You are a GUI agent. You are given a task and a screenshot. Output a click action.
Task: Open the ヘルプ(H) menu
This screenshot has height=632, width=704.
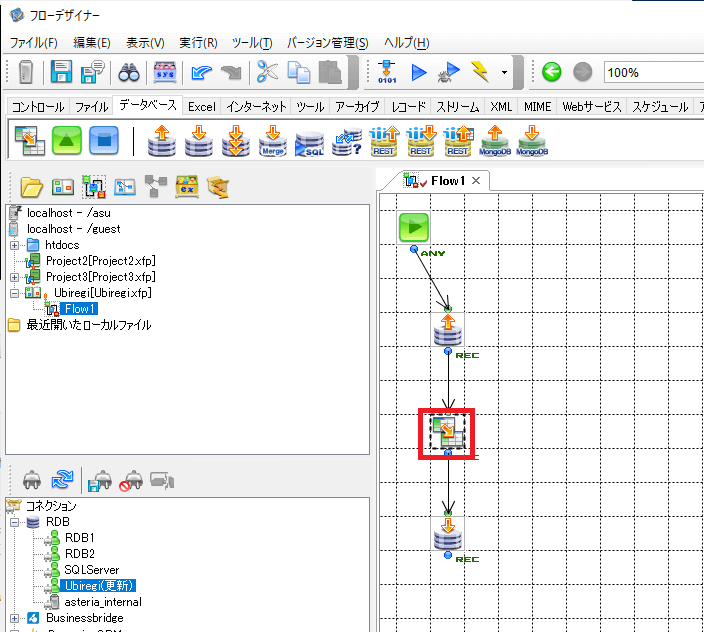pos(406,43)
